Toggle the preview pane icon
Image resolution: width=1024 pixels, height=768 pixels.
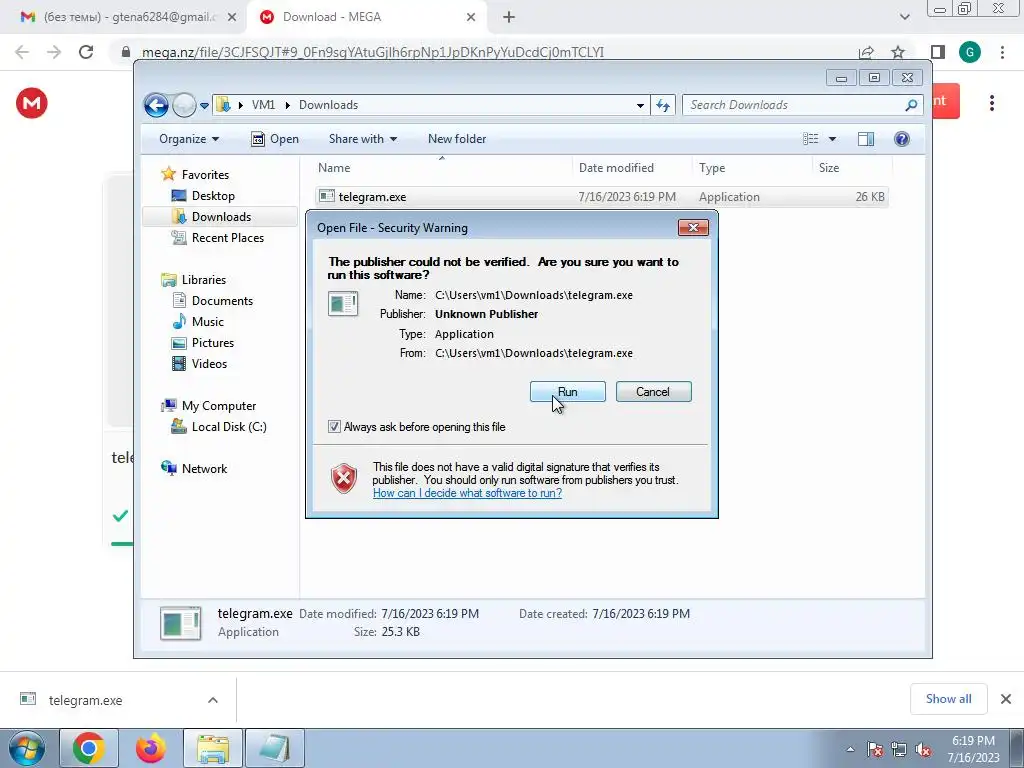pos(866,139)
